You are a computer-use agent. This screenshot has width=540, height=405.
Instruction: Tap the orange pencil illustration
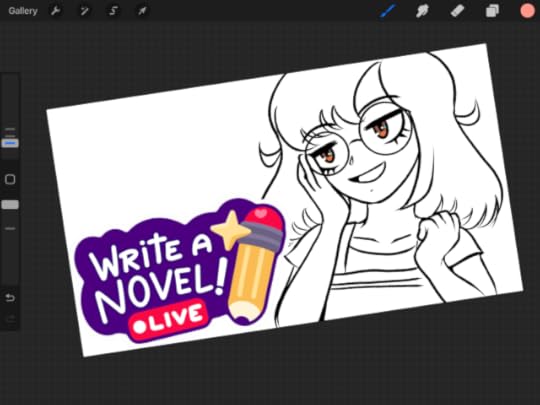pyautogui.click(x=254, y=265)
